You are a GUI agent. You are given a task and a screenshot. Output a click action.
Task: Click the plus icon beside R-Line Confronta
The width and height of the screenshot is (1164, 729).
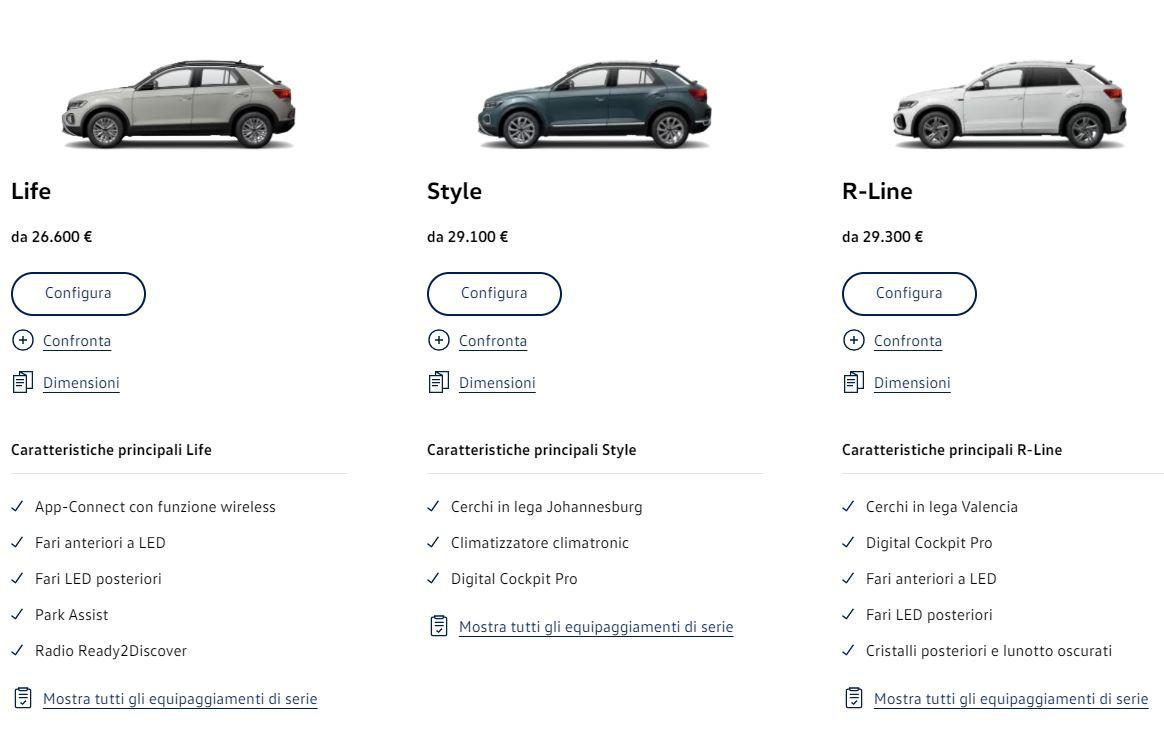click(x=853, y=340)
